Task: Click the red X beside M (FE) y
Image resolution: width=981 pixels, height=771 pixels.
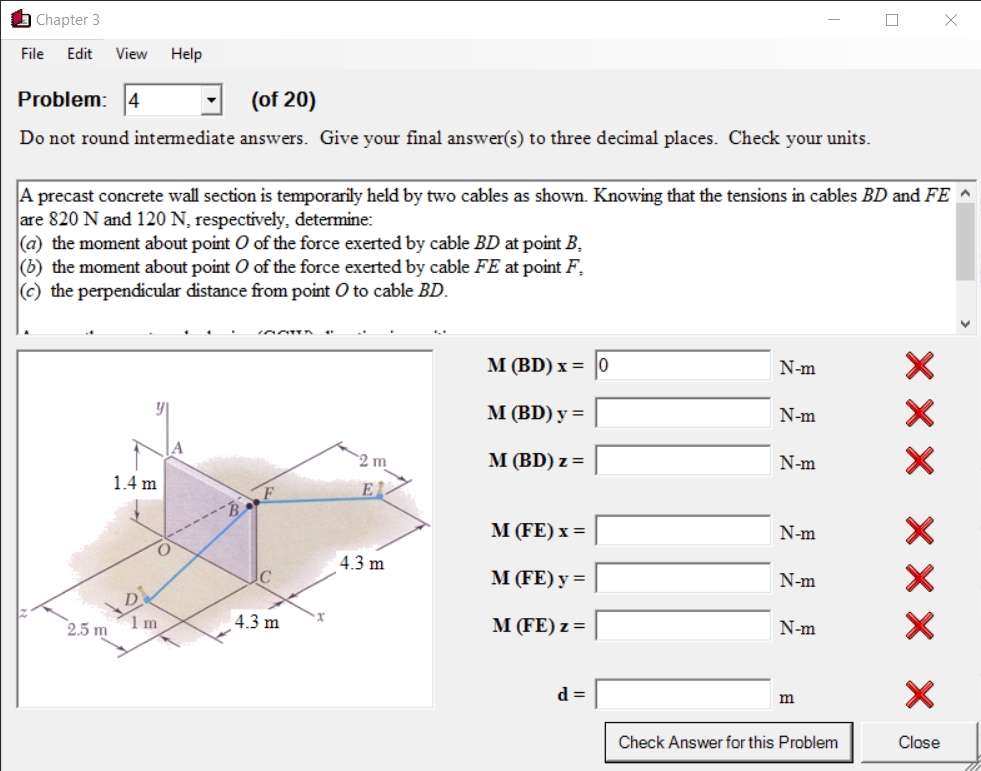Action: [x=919, y=578]
